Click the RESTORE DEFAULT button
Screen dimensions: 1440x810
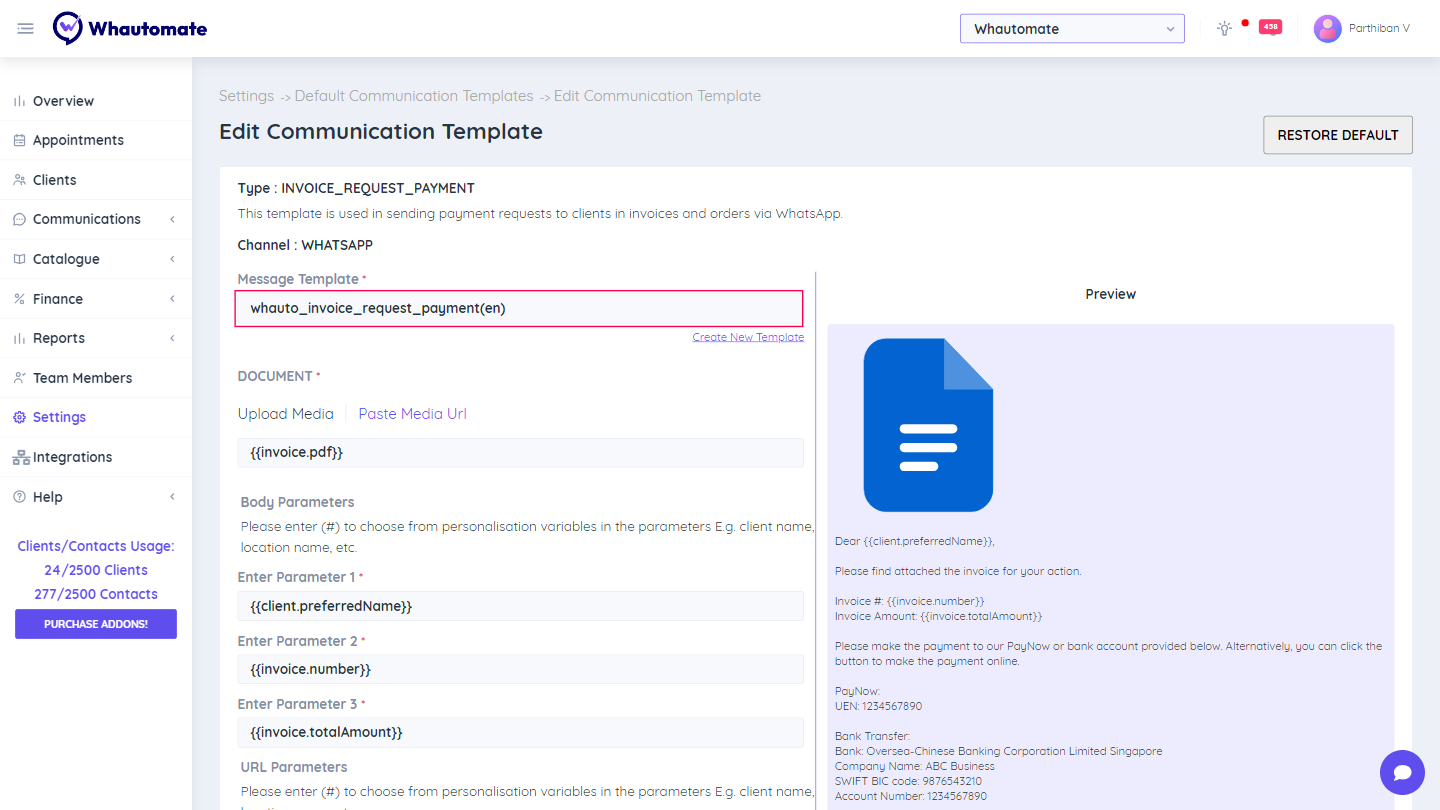pyautogui.click(x=1337, y=135)
